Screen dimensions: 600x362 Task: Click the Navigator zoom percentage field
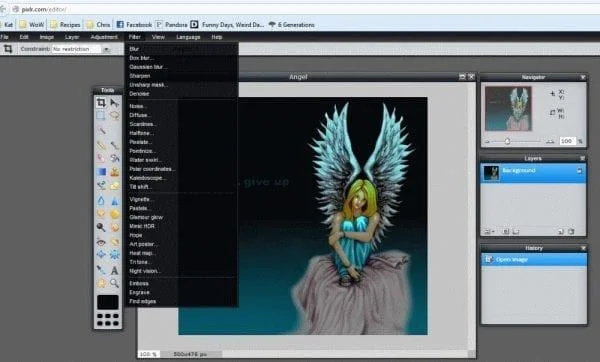pos(567,141)
